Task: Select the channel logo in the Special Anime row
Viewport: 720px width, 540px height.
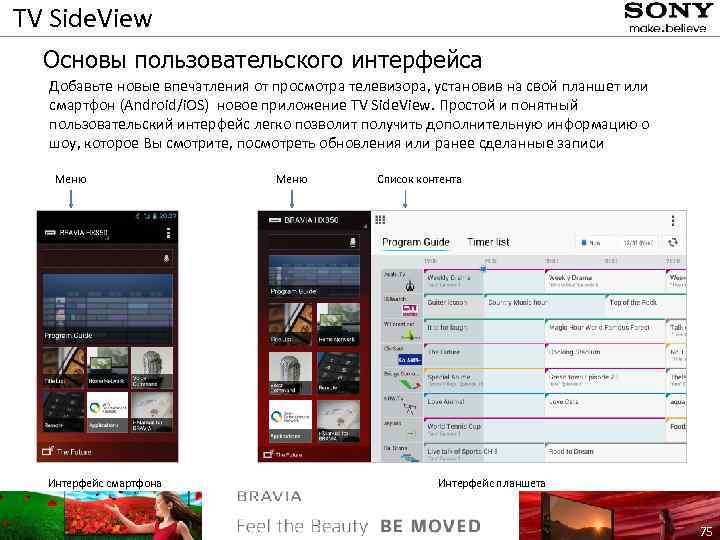Action: 410,384
